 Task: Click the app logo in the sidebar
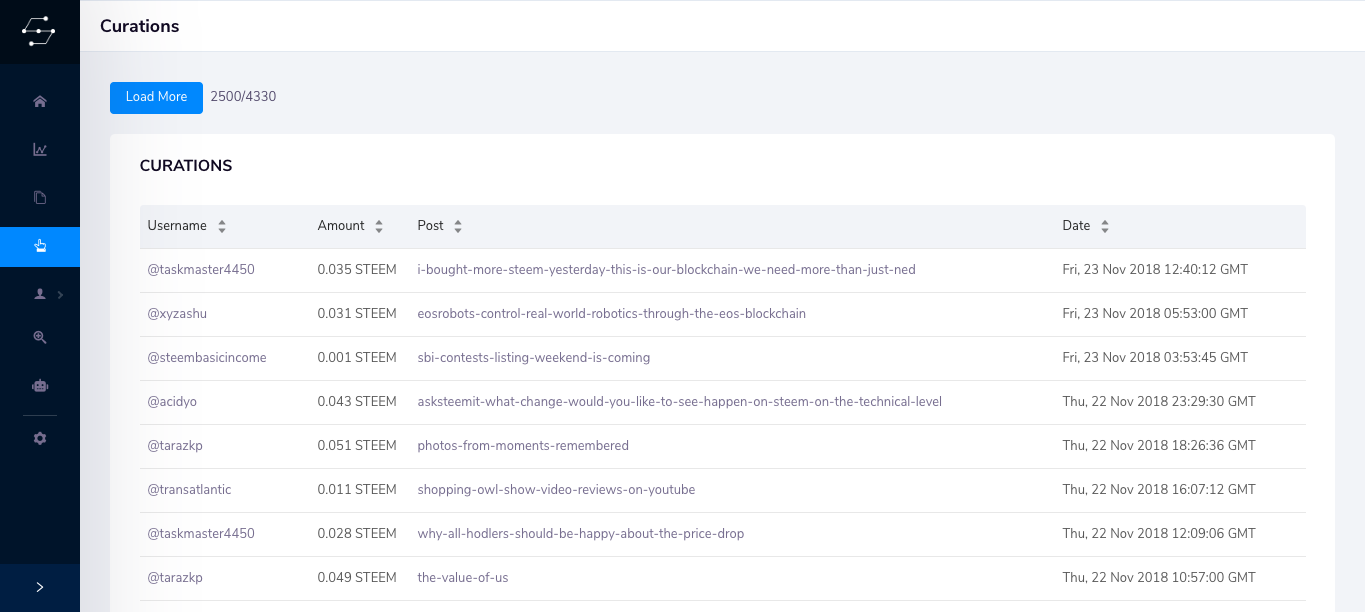pos(39,31)
